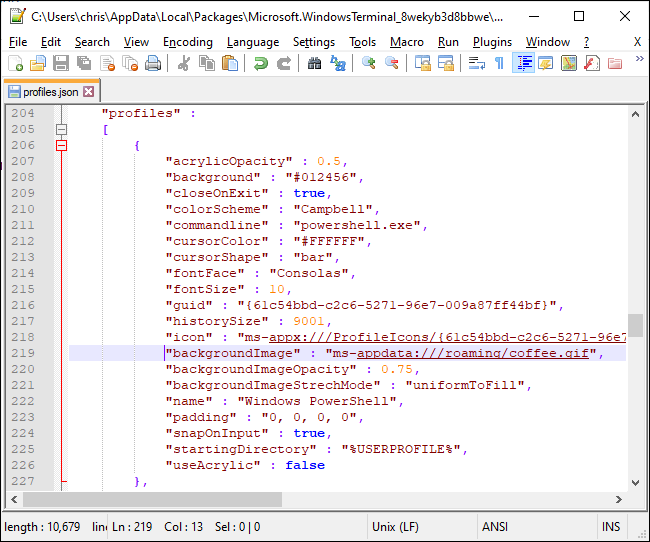650x542 pixels.
Task: Close the profiles.json tab
Action: click(x=89, y=92)
